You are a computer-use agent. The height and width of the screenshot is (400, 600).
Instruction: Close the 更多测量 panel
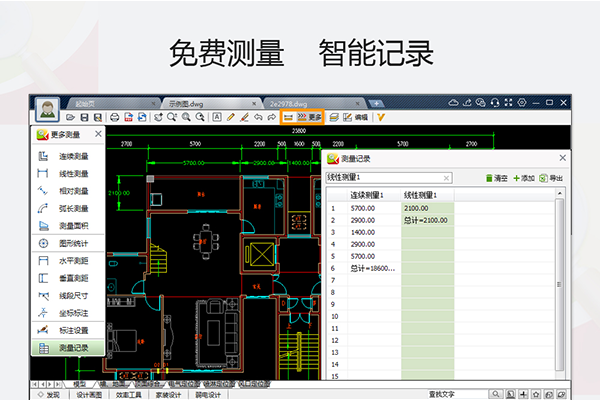tap(98, 134)
